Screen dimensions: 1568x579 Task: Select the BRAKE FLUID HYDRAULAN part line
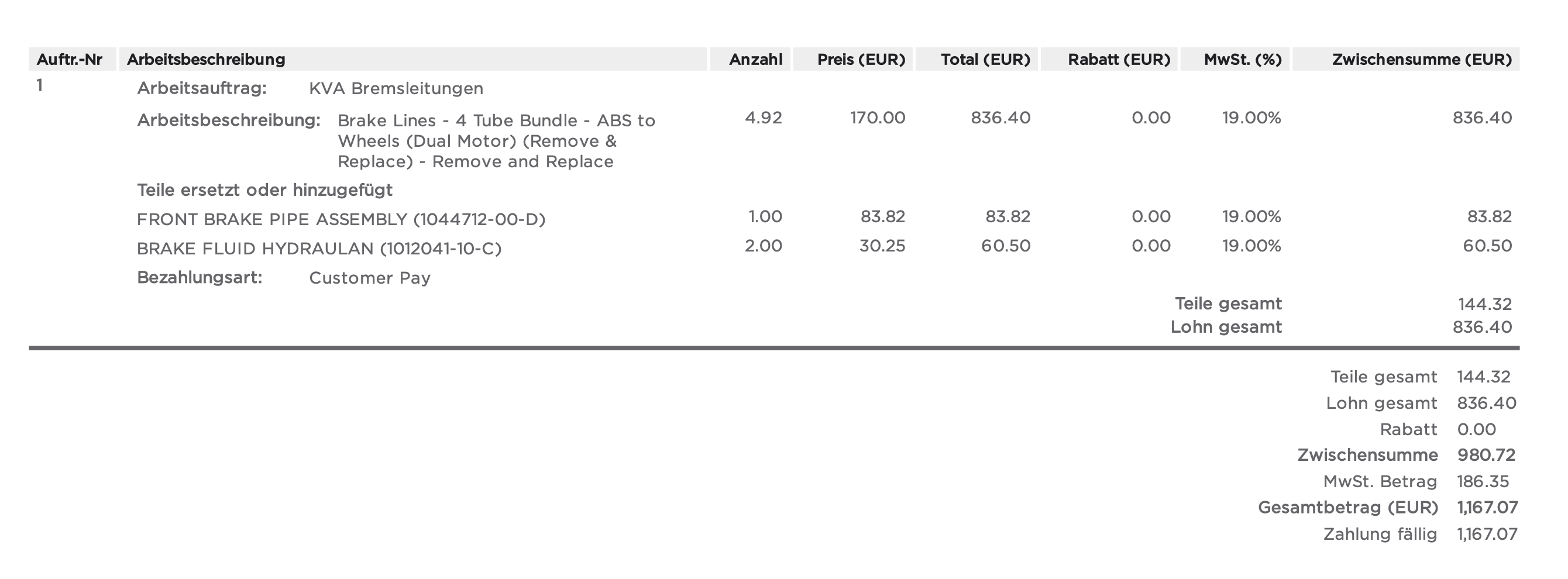click(319, 249)
